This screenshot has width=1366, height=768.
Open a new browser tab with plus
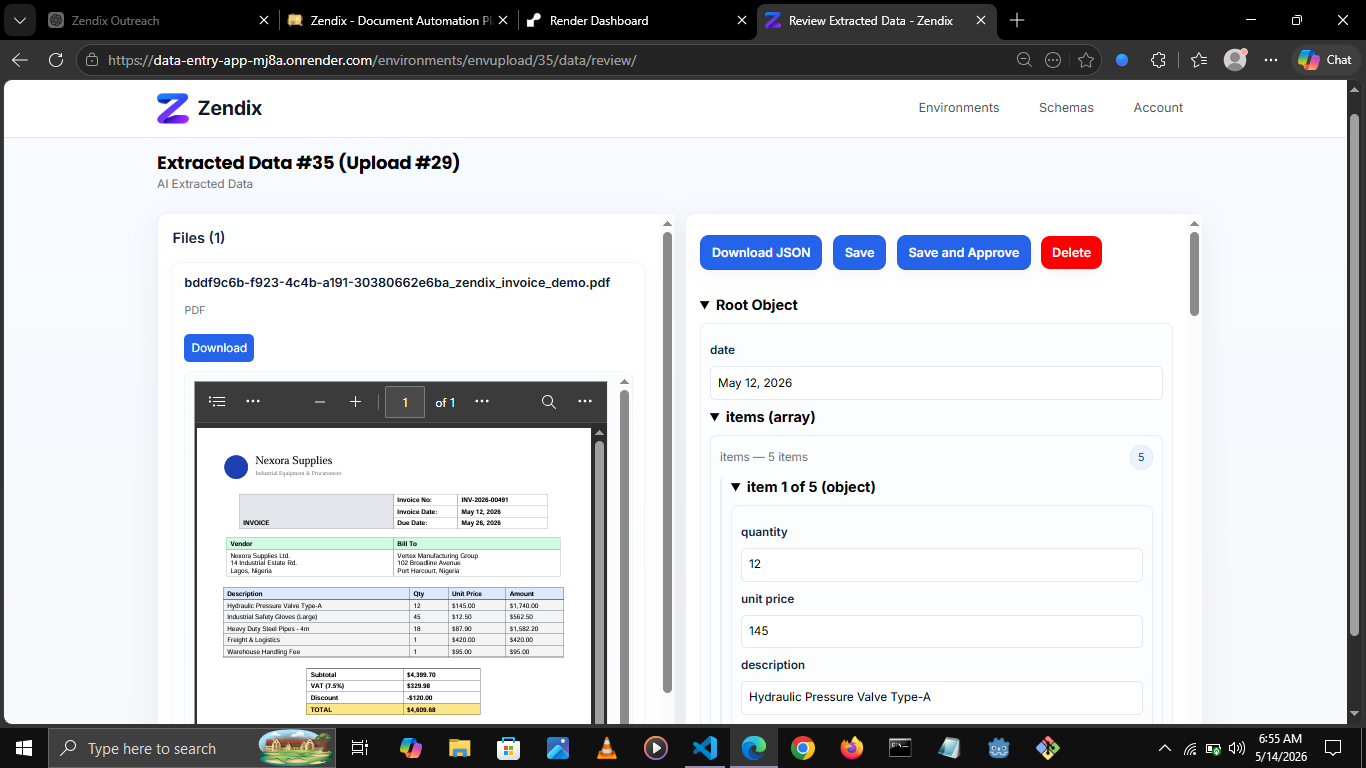pyautogui.click(x=1017, y=20)
